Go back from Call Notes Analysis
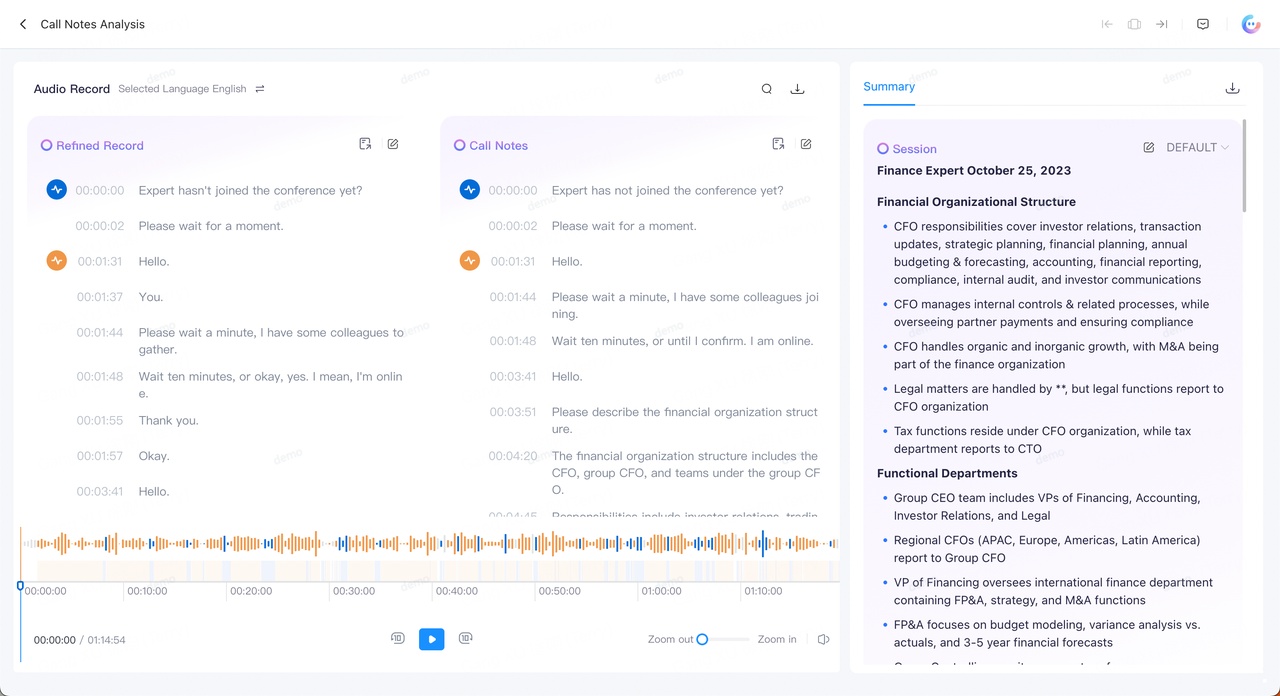The width and height of the screenshot is (1280, 696). pyautogui.click(x=23, y=24)
